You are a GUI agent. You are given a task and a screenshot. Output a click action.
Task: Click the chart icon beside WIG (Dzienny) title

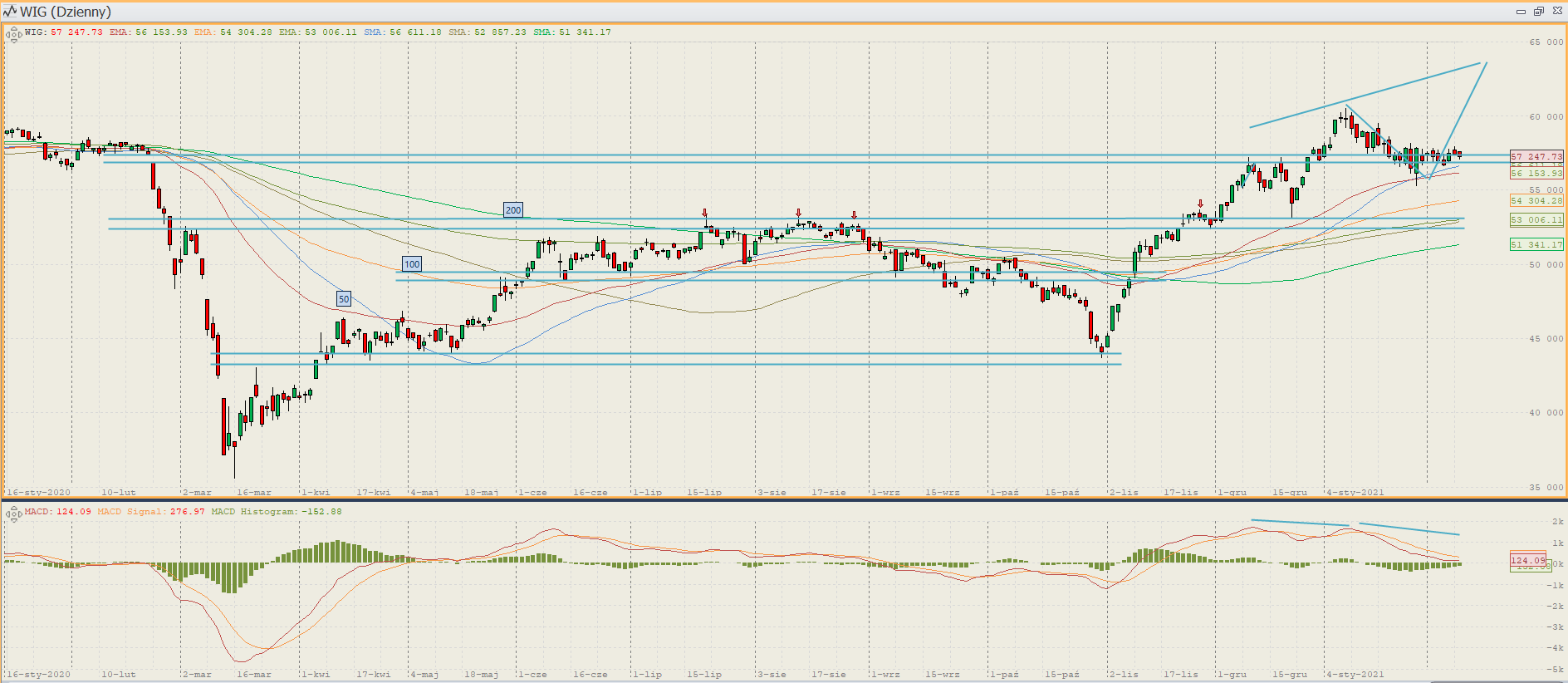click(x=10, y=12)
